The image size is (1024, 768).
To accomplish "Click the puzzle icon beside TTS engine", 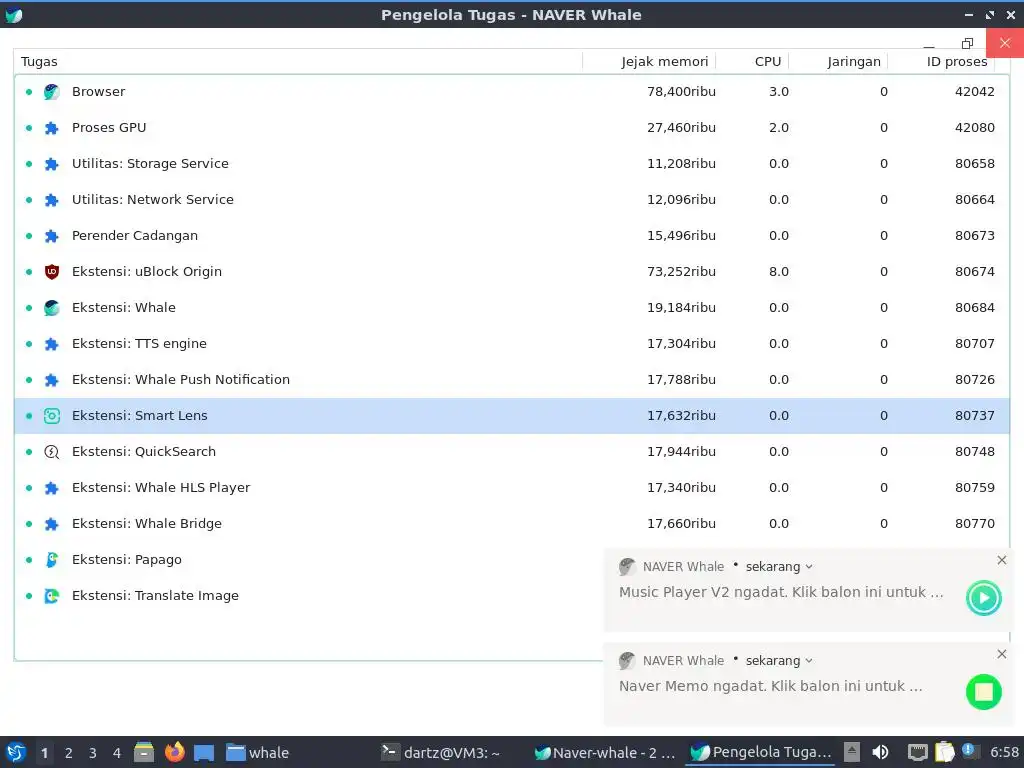I will point(52,344).
